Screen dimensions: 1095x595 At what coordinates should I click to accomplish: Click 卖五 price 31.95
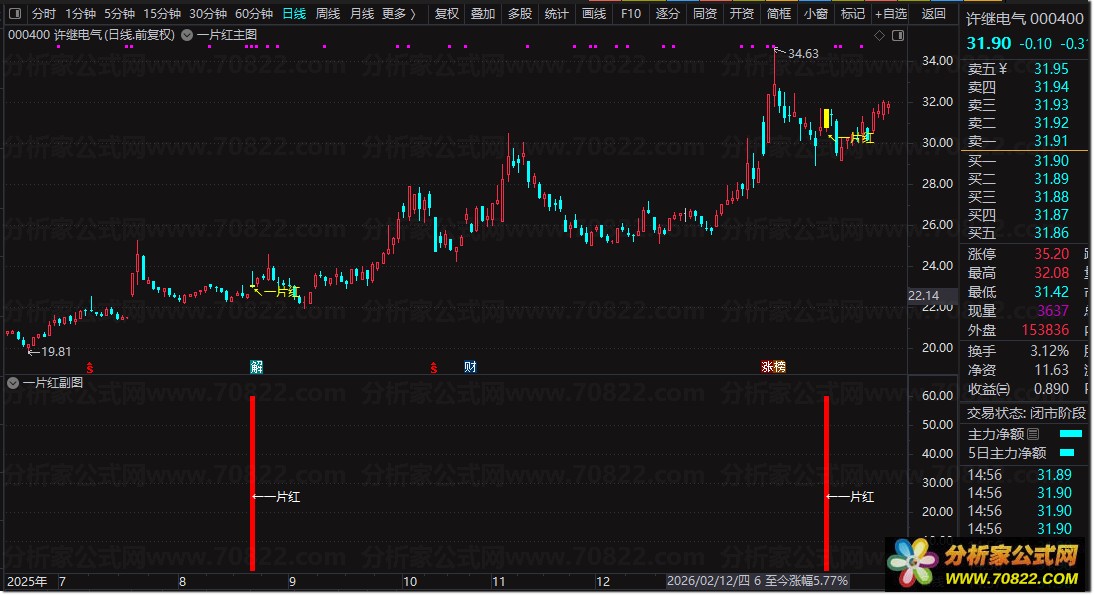1051,69
